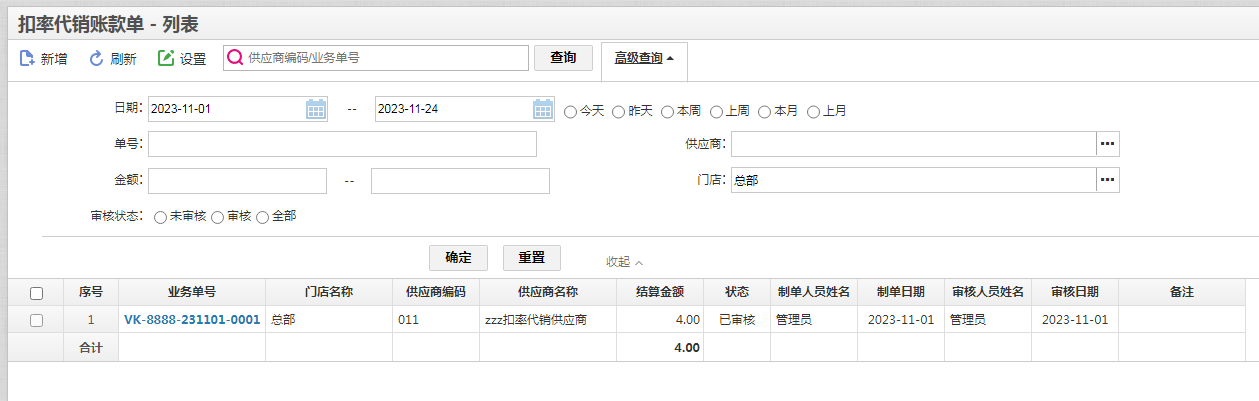Check the select-all header checkbox
This screenshot has width=1259, height=401.
click(37, 293)
